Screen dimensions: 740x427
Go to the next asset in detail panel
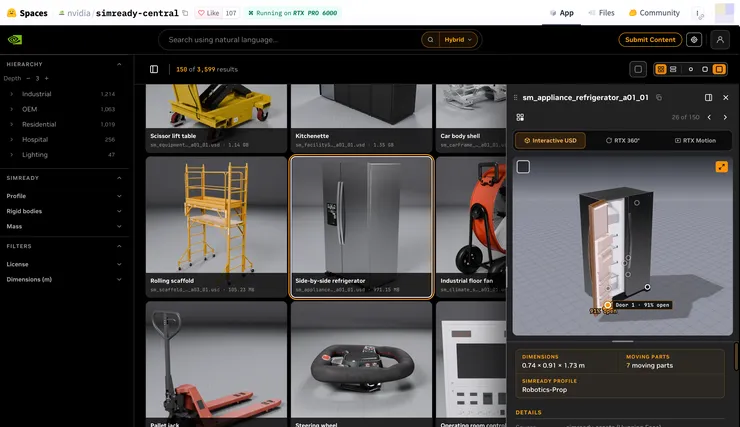point(725,117)
